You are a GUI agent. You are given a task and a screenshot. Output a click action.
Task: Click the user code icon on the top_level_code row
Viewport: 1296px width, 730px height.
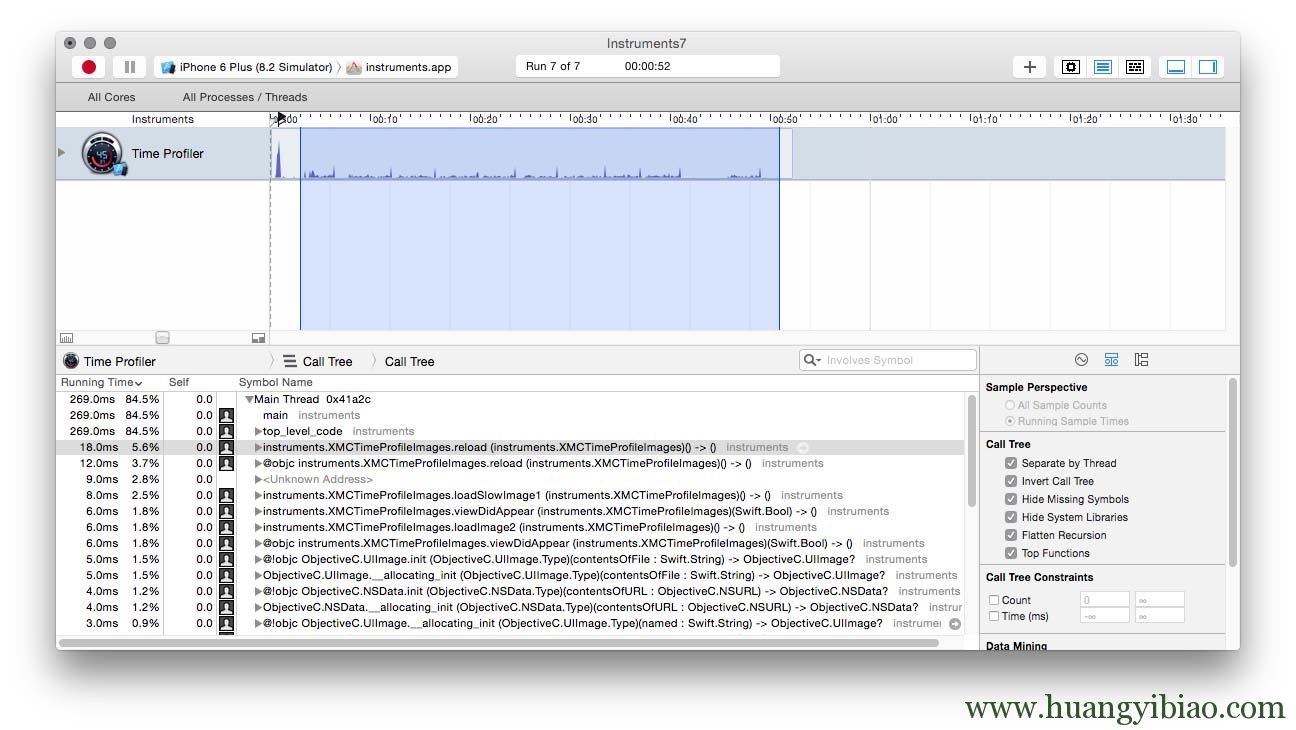[226, 431]
